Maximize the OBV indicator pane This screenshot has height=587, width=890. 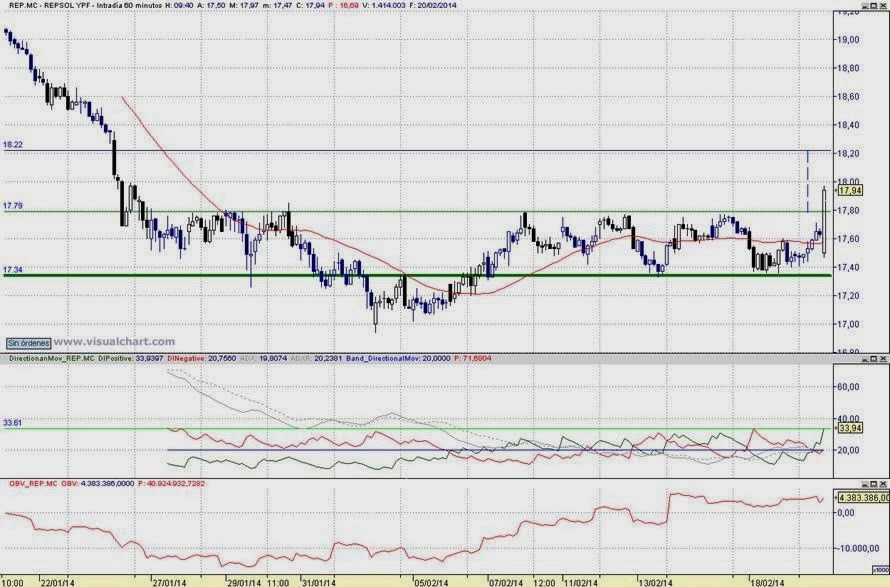[874, 484]
